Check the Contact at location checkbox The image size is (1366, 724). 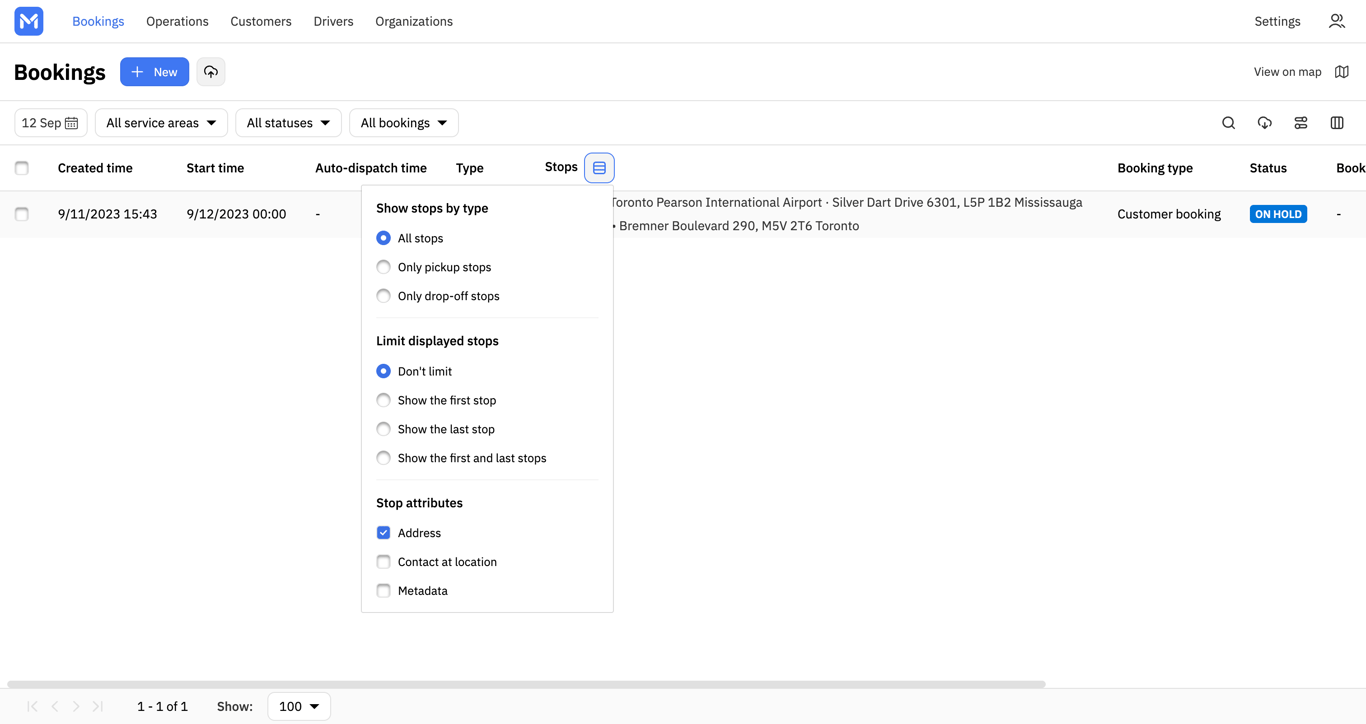coord(383,562)
